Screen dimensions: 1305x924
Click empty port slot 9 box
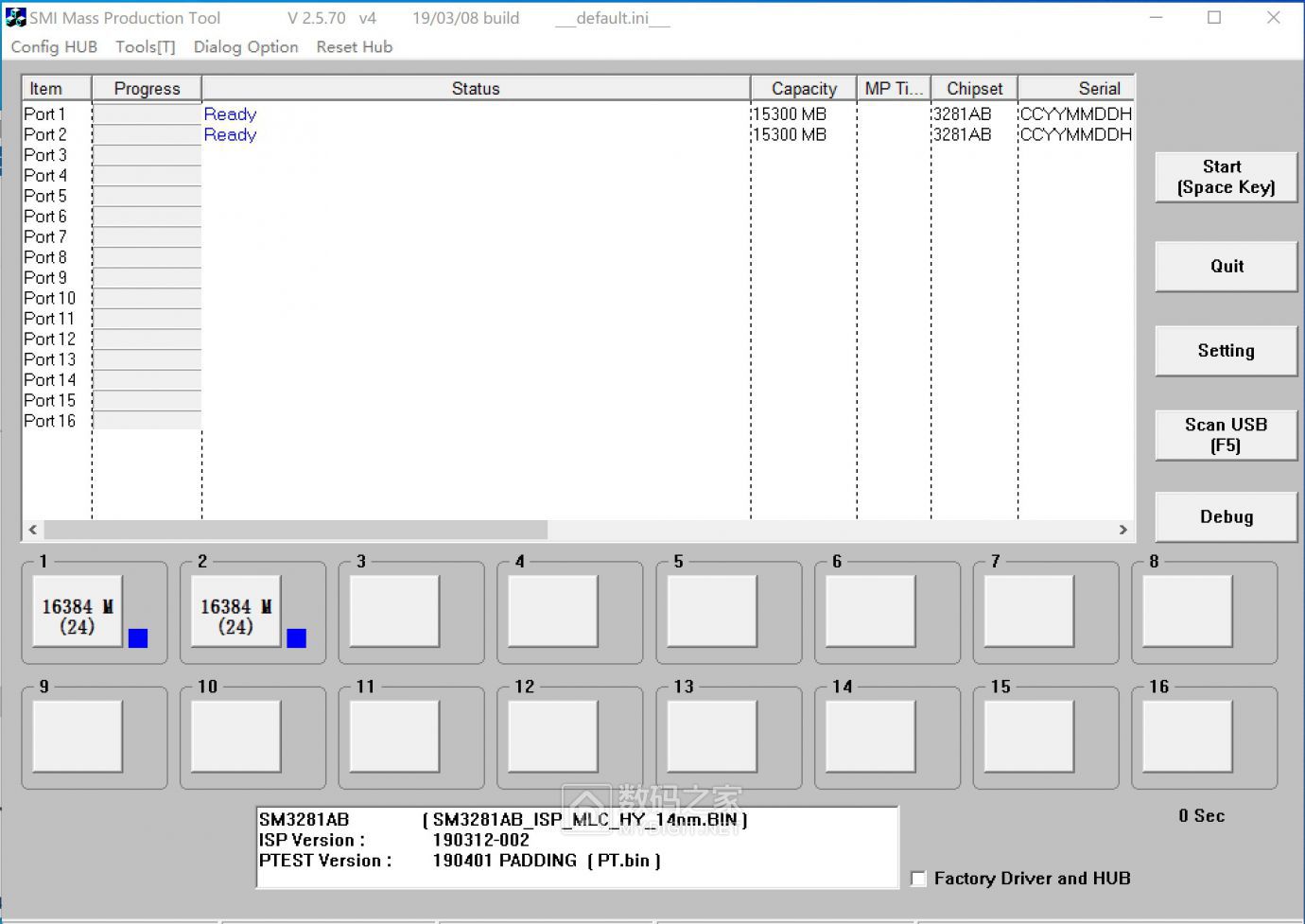[x=78, y=736]
